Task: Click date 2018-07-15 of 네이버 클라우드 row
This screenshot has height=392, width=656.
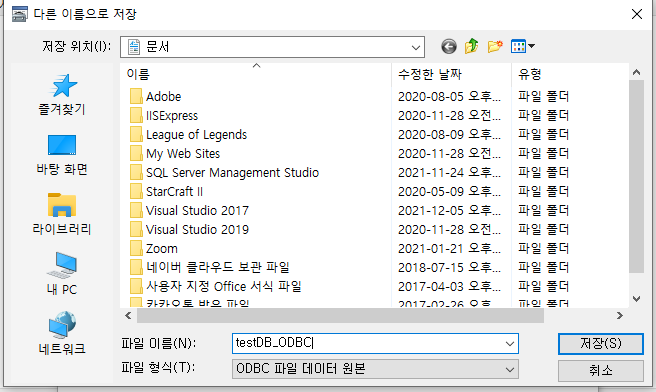Action: [449, 267]
